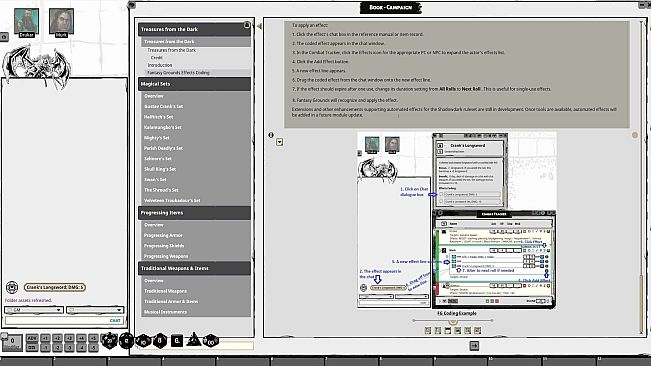Open Traditional Armor & Items page
Viewport: 651px width, 366px height.
coord(171,301)
